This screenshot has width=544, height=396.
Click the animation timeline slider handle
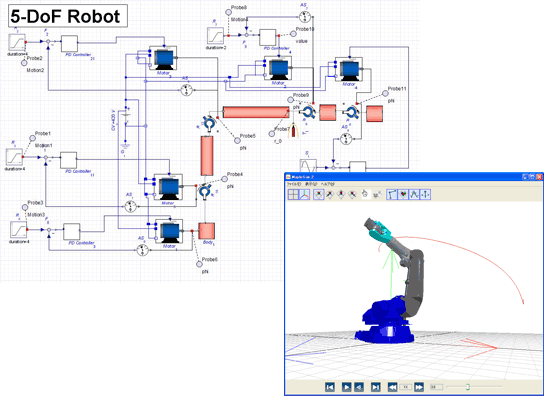[x=468, y=387]
